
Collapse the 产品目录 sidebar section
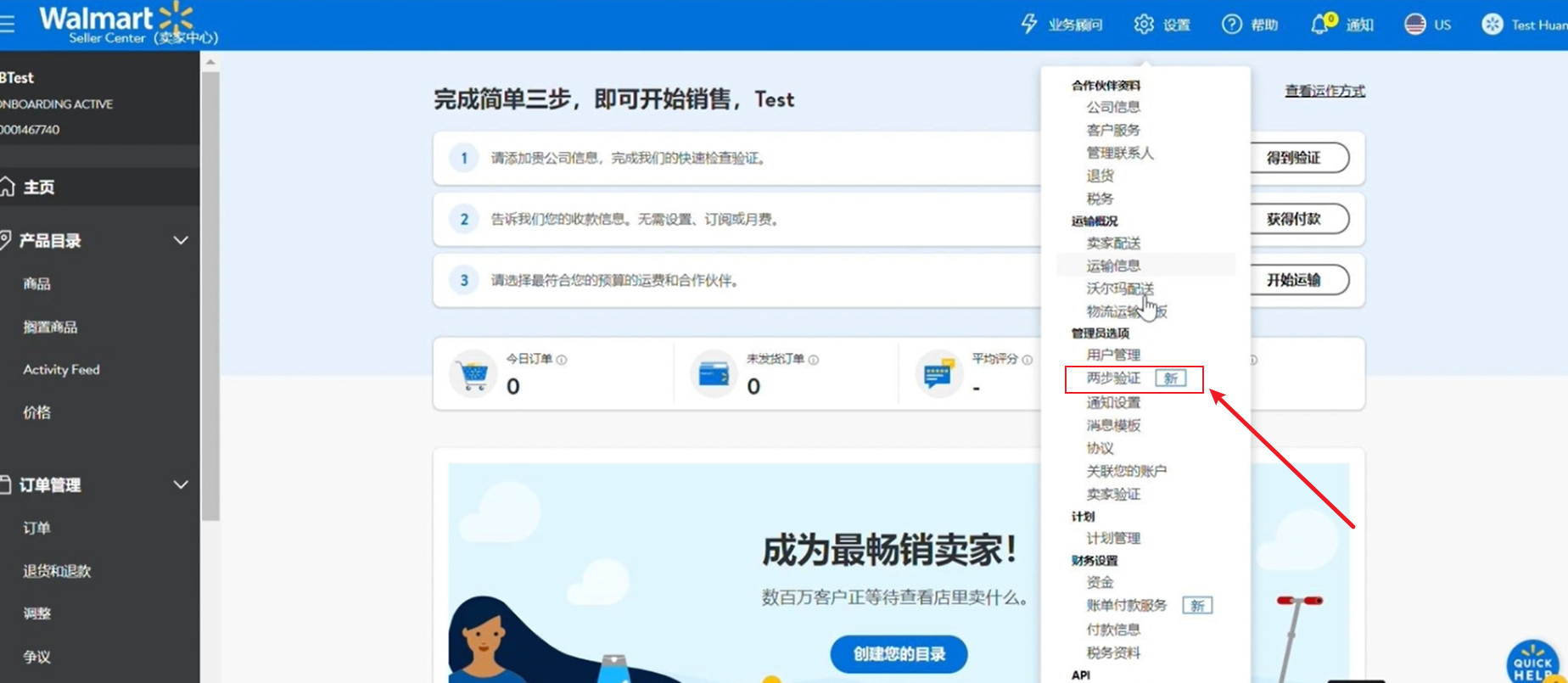click(181, 241)
